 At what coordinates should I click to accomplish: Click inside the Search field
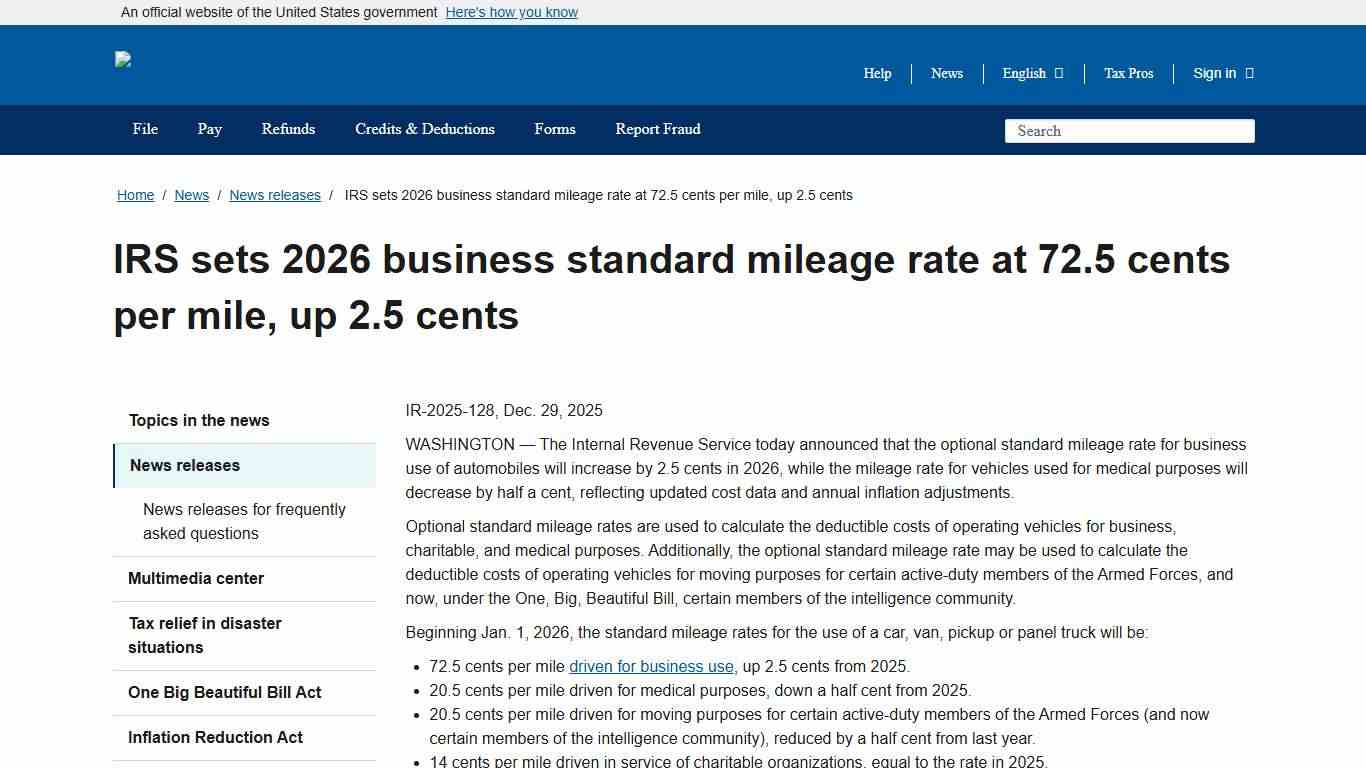pyautogui.click(x=1128, y=131)
